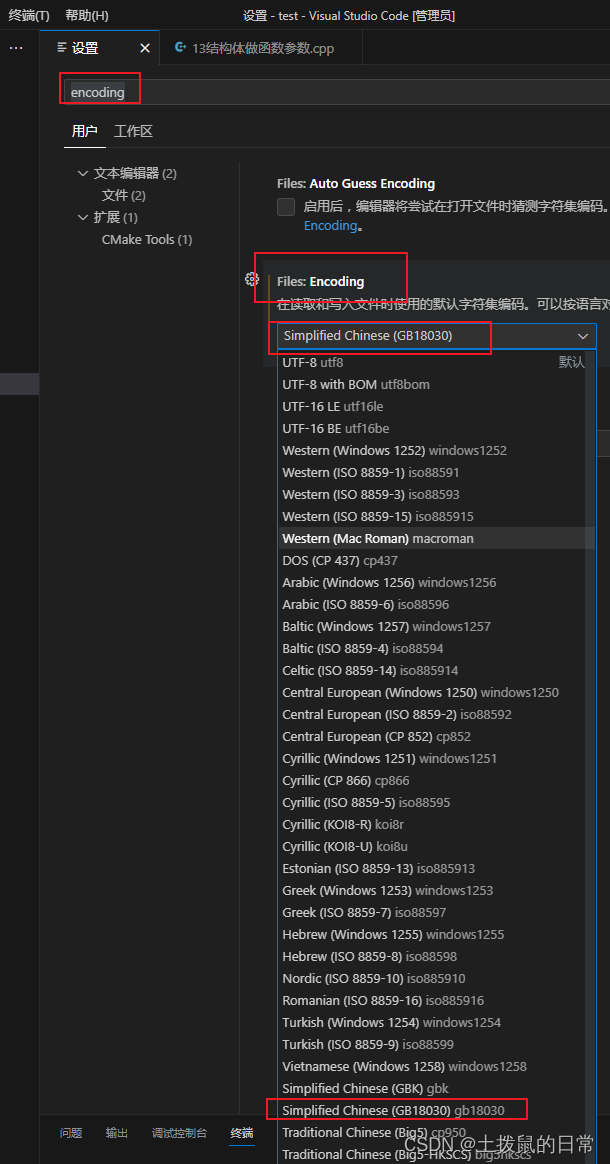610x1164 pixels.
Task: Select Celtic (ISO 8859-14) encoding
Action: point(436,670)
